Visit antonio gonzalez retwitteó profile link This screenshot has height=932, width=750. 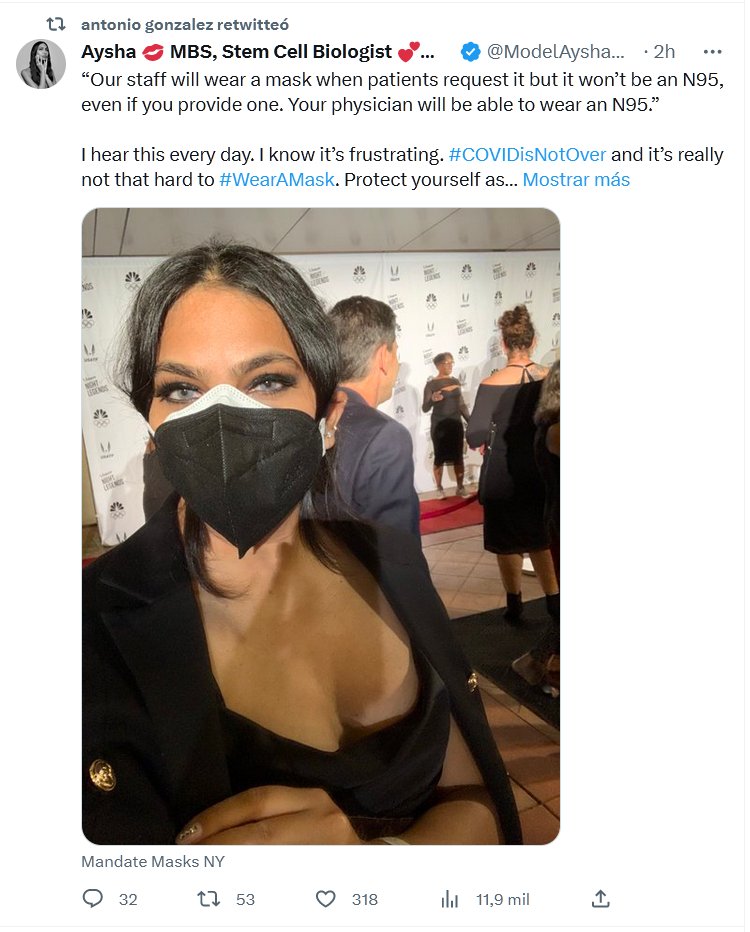[185, 24]
